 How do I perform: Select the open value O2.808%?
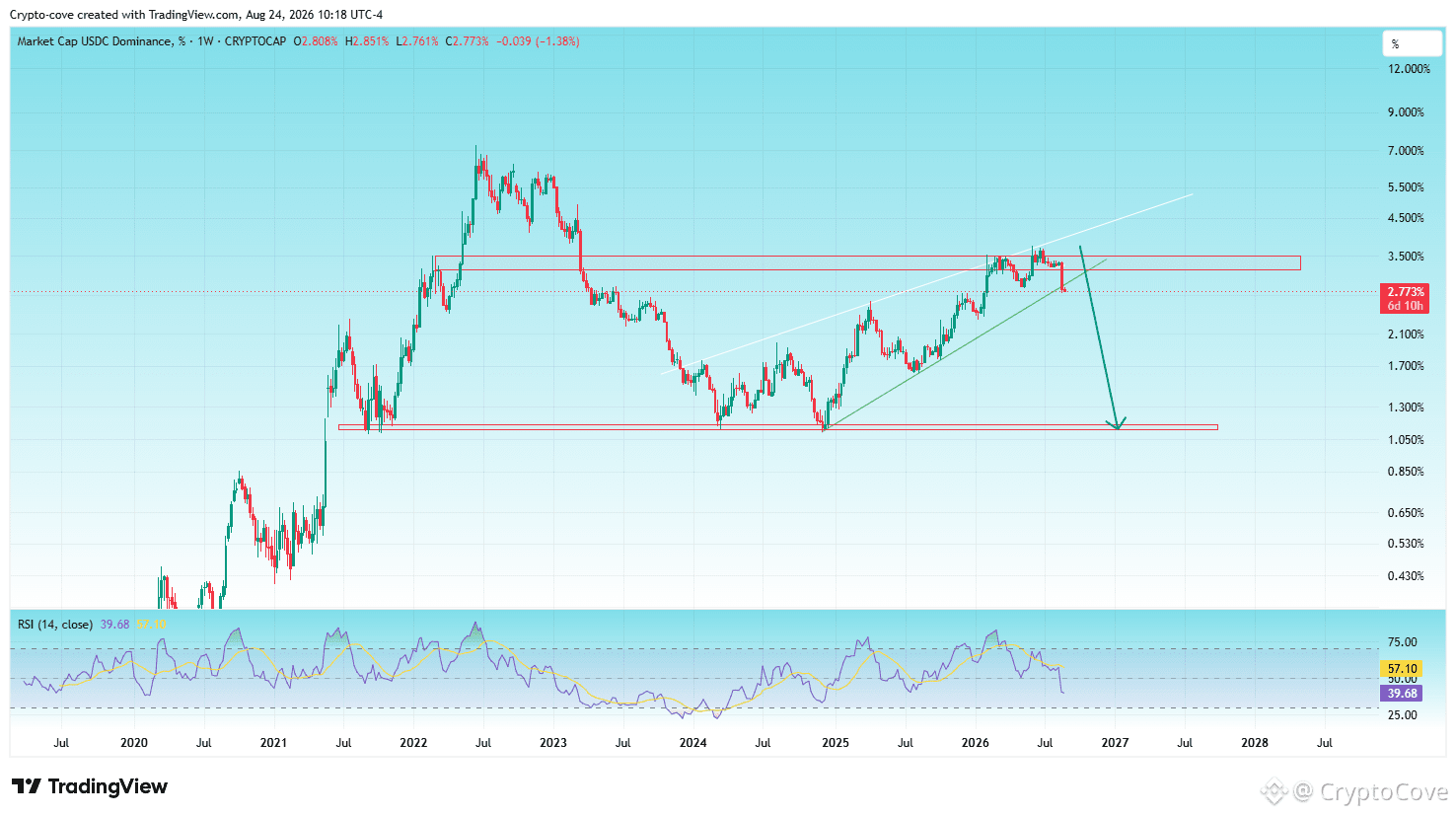point(316,41)
